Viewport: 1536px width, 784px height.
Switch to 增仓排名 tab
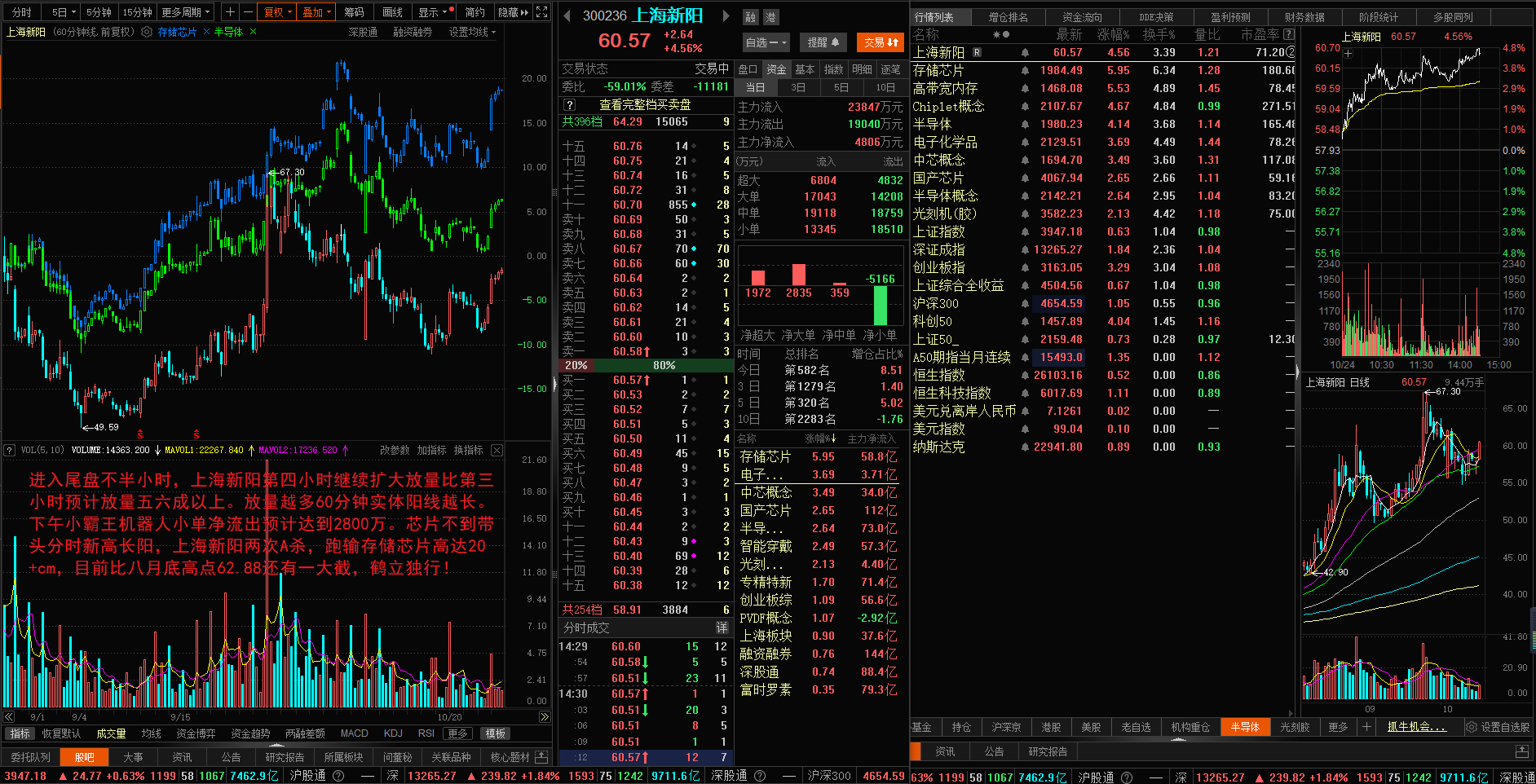coord(1009,17)
